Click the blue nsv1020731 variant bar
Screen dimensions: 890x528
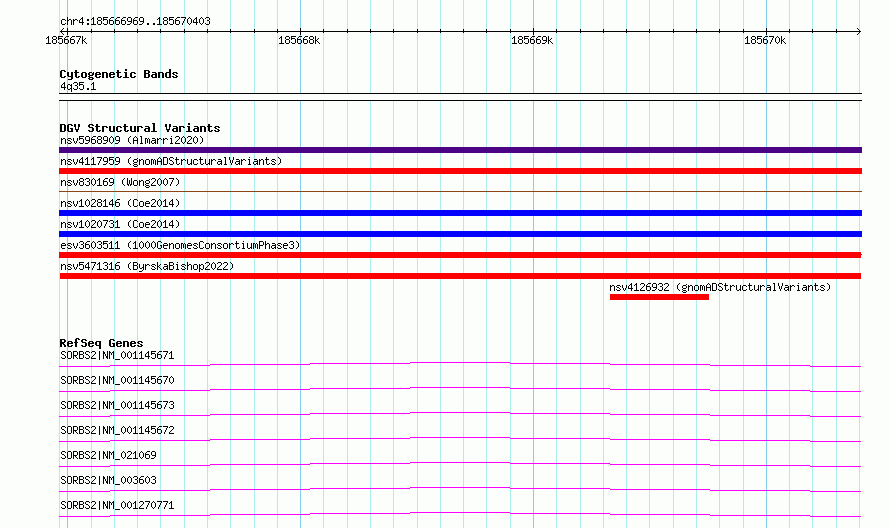(460, 234)
